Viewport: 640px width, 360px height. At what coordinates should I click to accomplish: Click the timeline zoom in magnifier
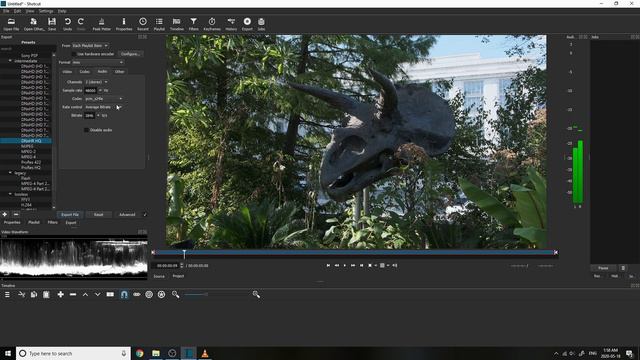pyautogui.click(x=256, y=294)
